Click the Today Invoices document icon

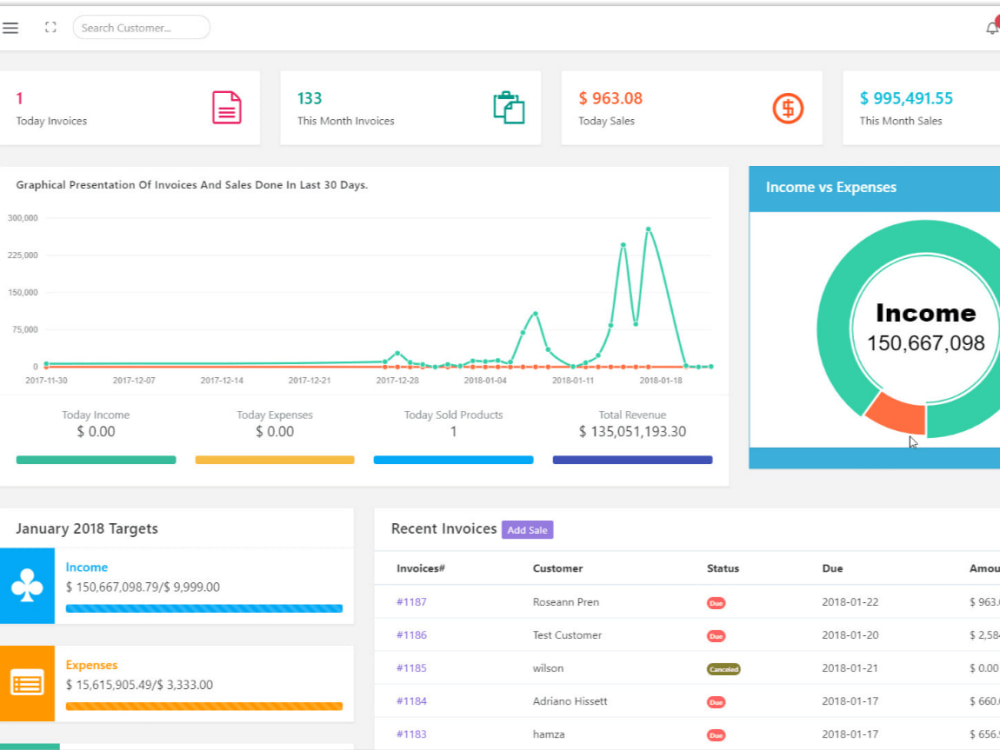coord(228,106)
